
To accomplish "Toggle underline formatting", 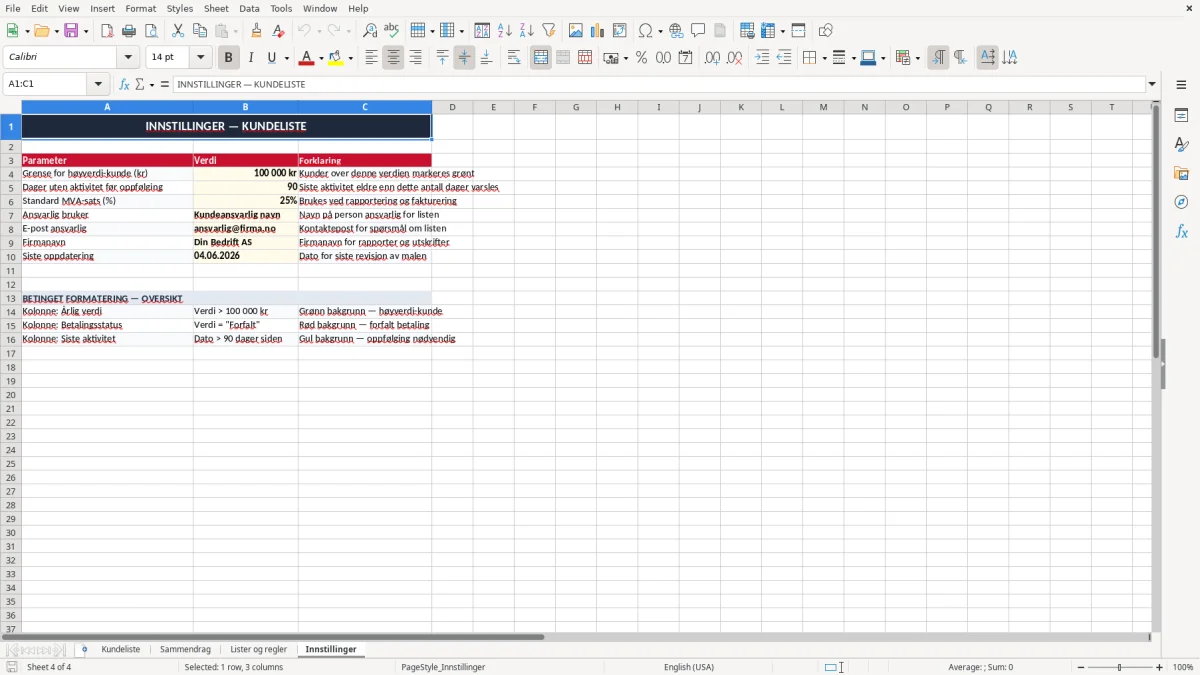I will (x=271, y=58).
